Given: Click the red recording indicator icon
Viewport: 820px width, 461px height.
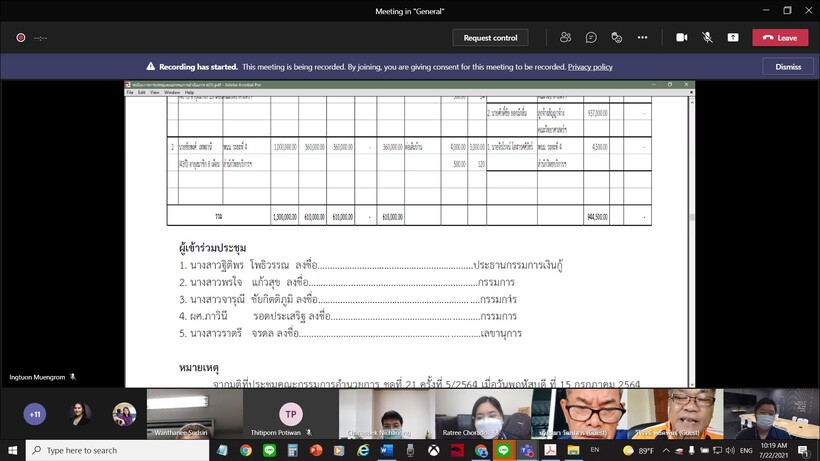Looking at the screenshot, I should point(20,37).
